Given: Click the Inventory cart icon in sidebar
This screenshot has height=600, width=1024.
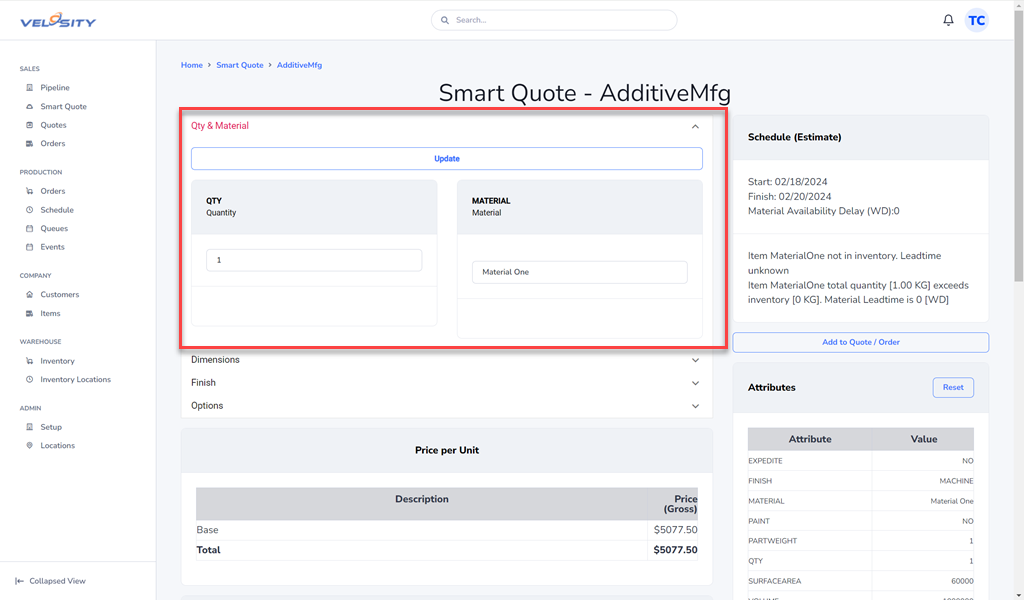Looking at the screenshot, I should [x=30, y=361].
